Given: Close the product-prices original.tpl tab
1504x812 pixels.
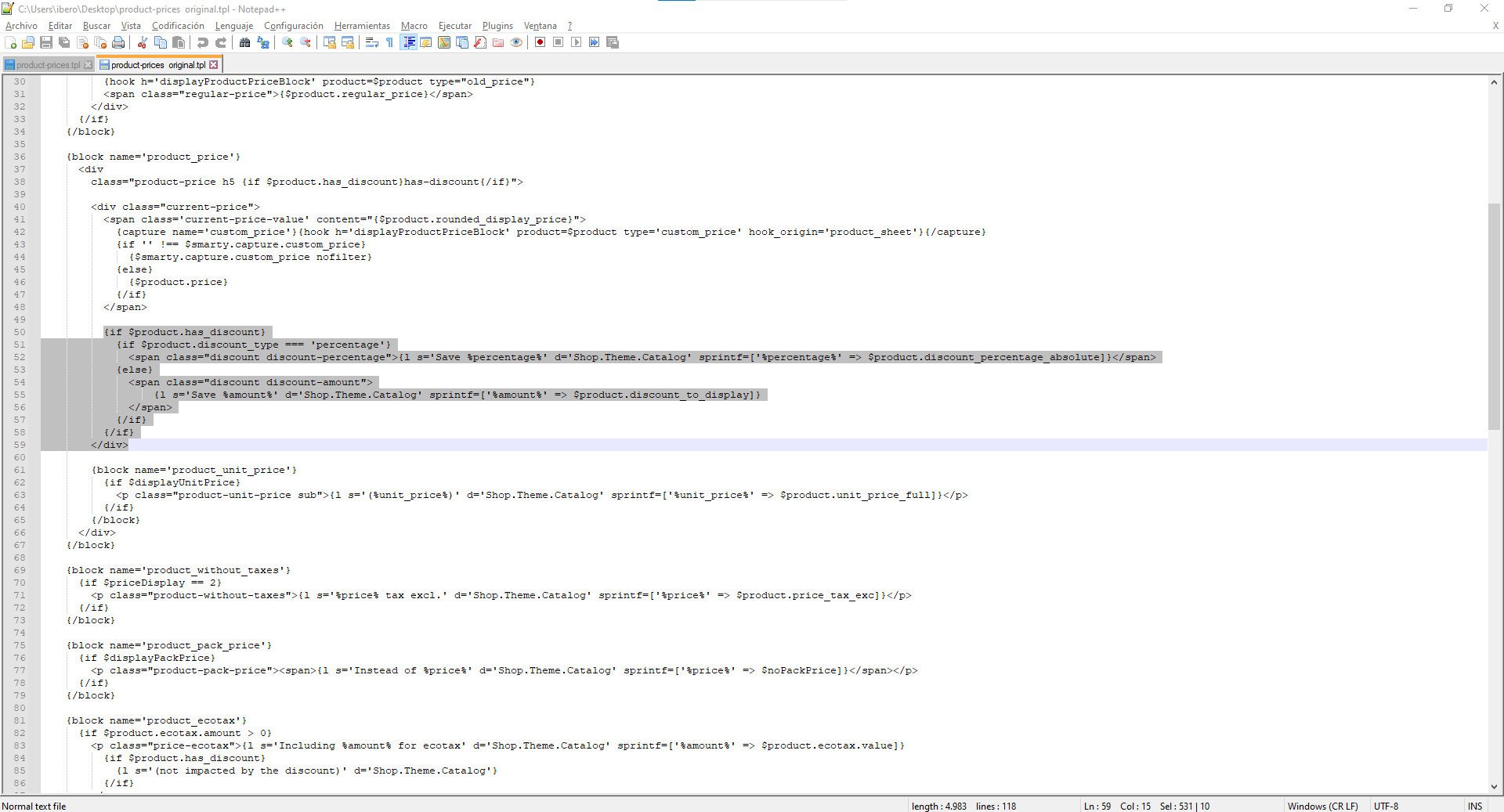Looking at the screenshot, I should 213,65.
